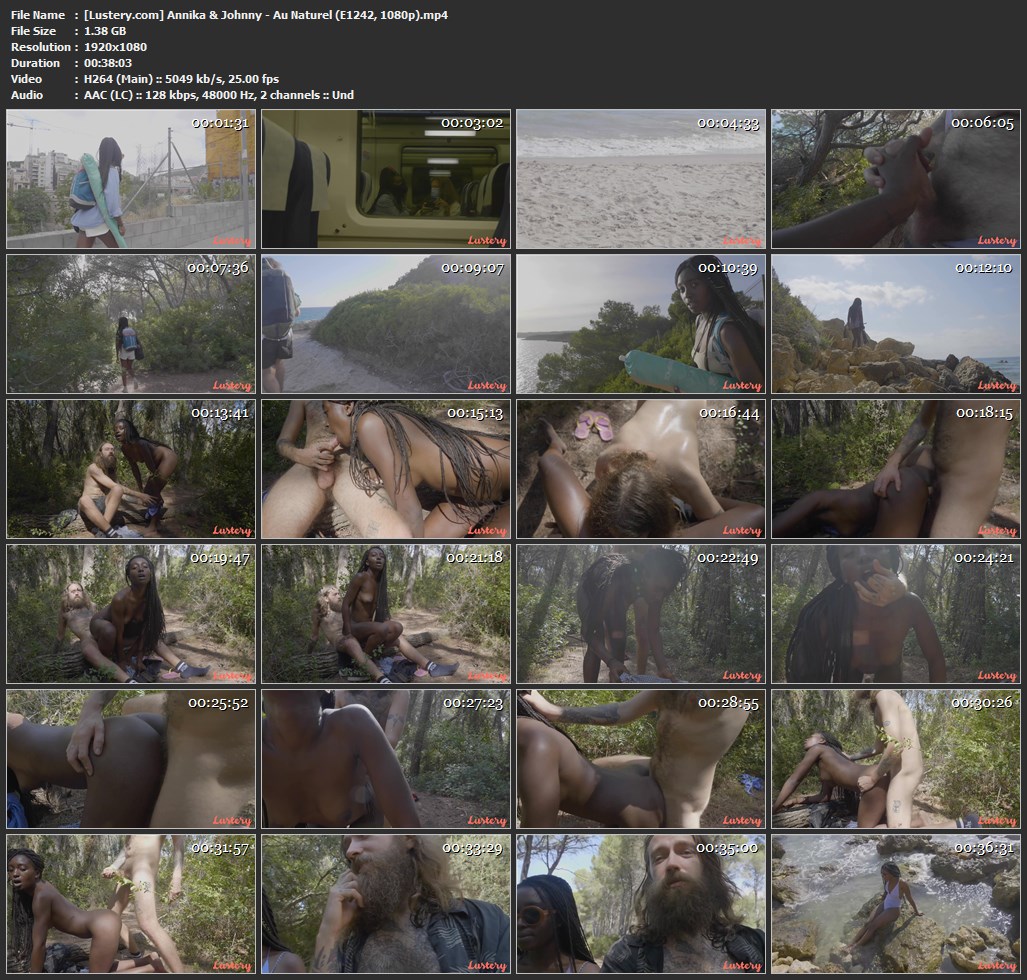Click the thumbnail timestamped 00:13:41
The width and height of the screenshot is (1027, 980).
(x=131, y=469)
